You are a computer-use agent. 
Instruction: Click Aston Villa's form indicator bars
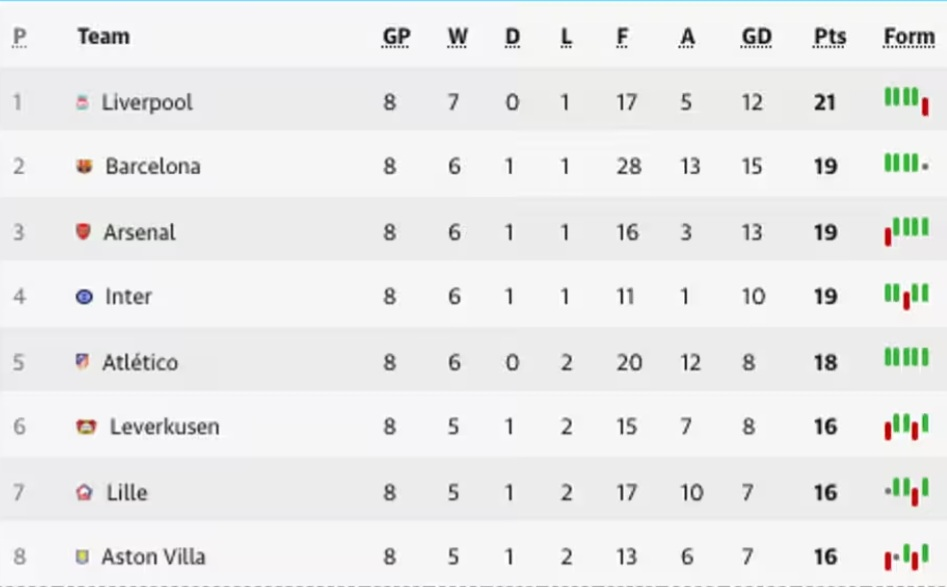click(906, 556)
